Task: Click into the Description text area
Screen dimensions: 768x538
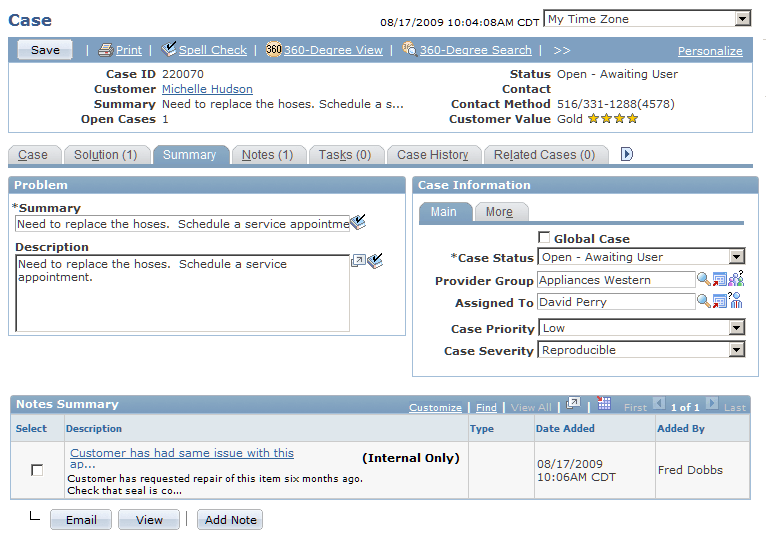Action: coord(183,293)
